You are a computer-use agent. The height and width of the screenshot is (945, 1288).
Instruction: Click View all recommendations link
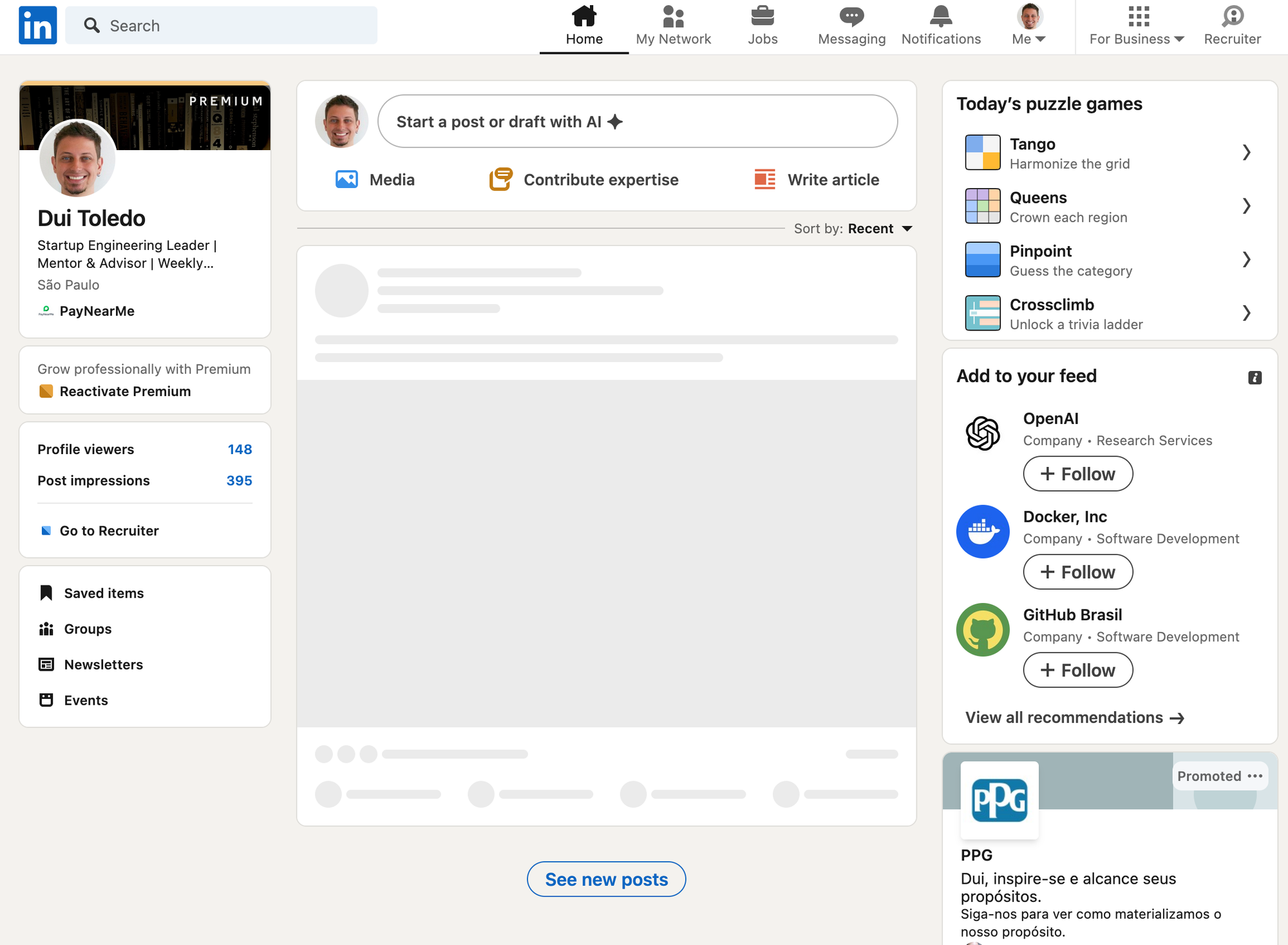(x=1074, y=718)
